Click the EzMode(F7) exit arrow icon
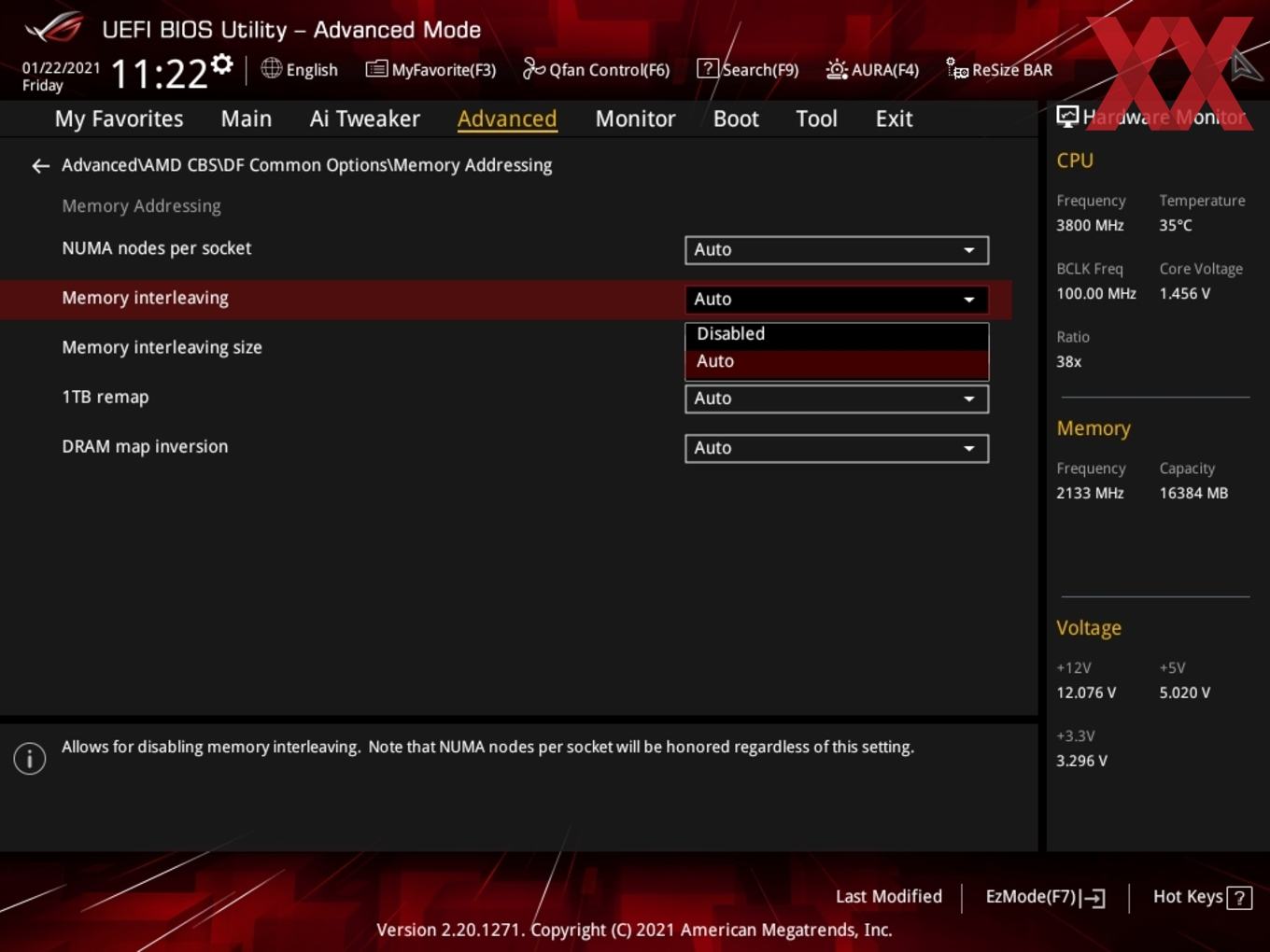This screenshot has height=952, width=1270. 1094,898
